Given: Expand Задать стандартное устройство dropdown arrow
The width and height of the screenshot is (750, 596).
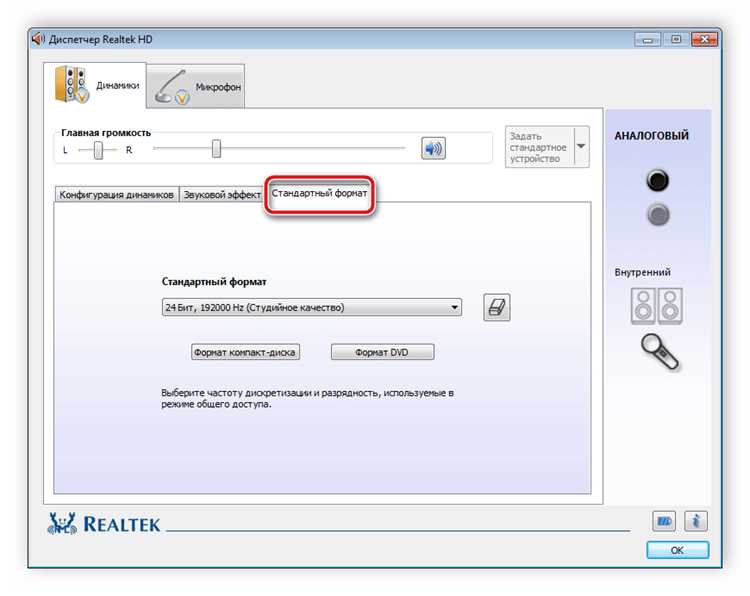Looking at the screenshot, I should [581, 146].
